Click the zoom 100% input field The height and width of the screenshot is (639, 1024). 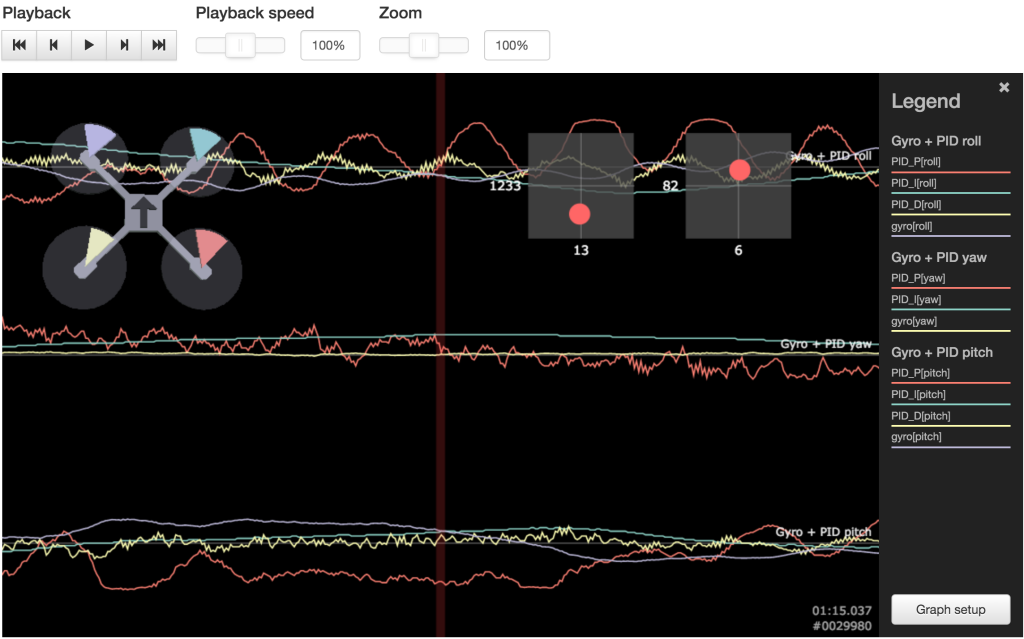(x=516, y=44)
